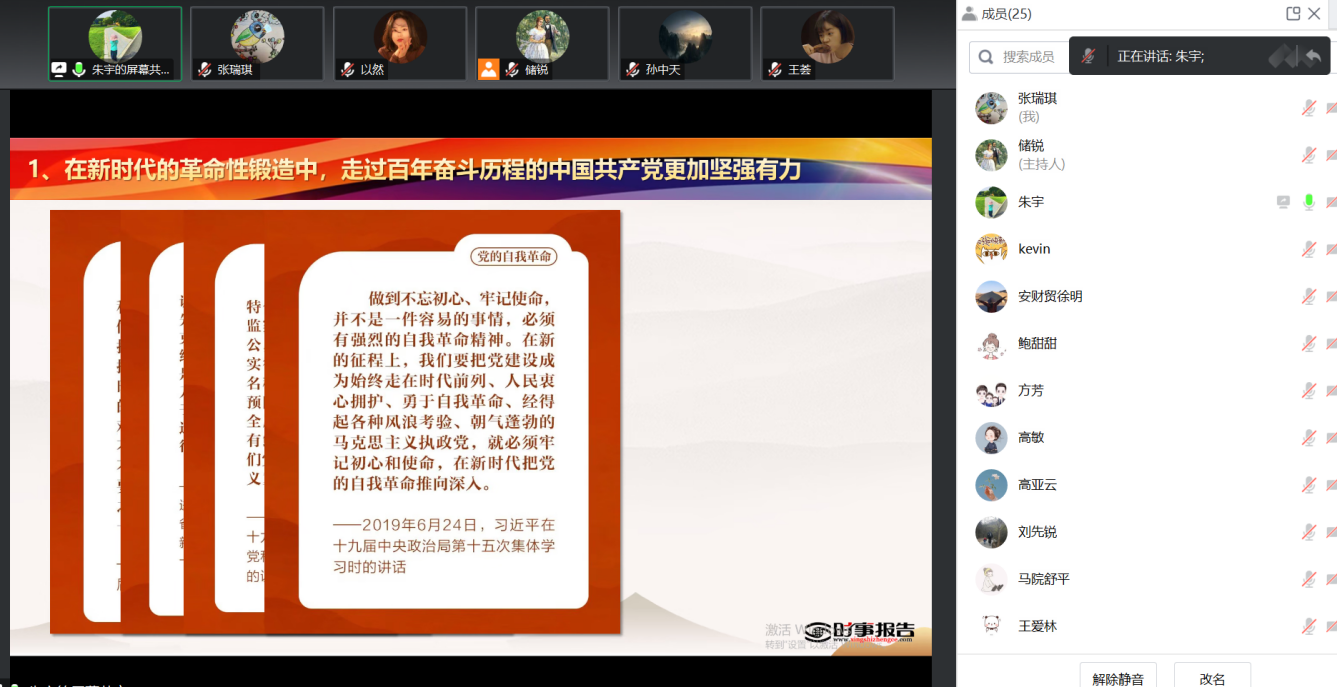This screenshot has width=1337, height=687.
Task: Click the 改名 button
Action: (x=1212, y=677)
